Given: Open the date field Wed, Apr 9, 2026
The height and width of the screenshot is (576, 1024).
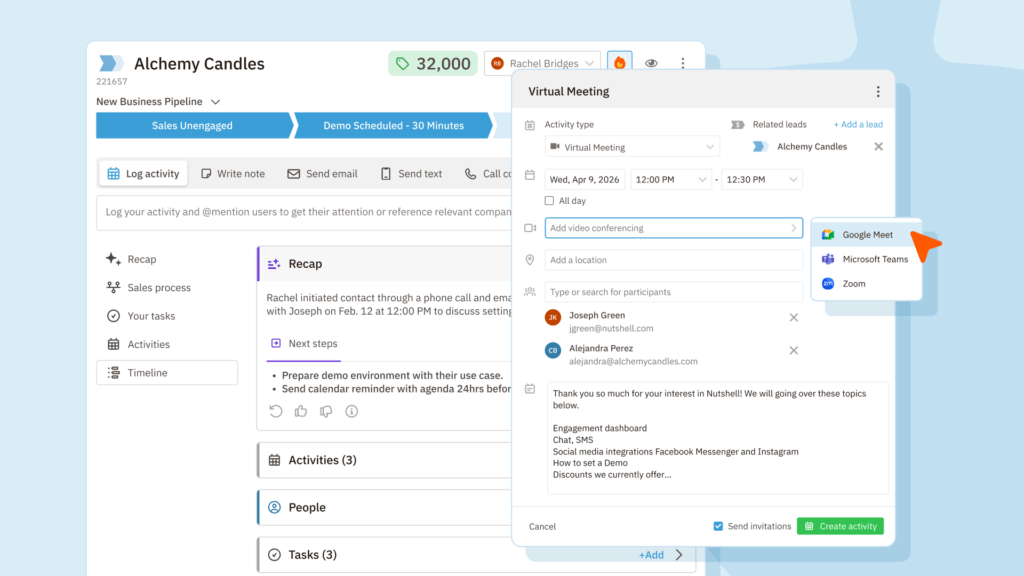Looking at the screenshot, I should (x=584, y=180).
